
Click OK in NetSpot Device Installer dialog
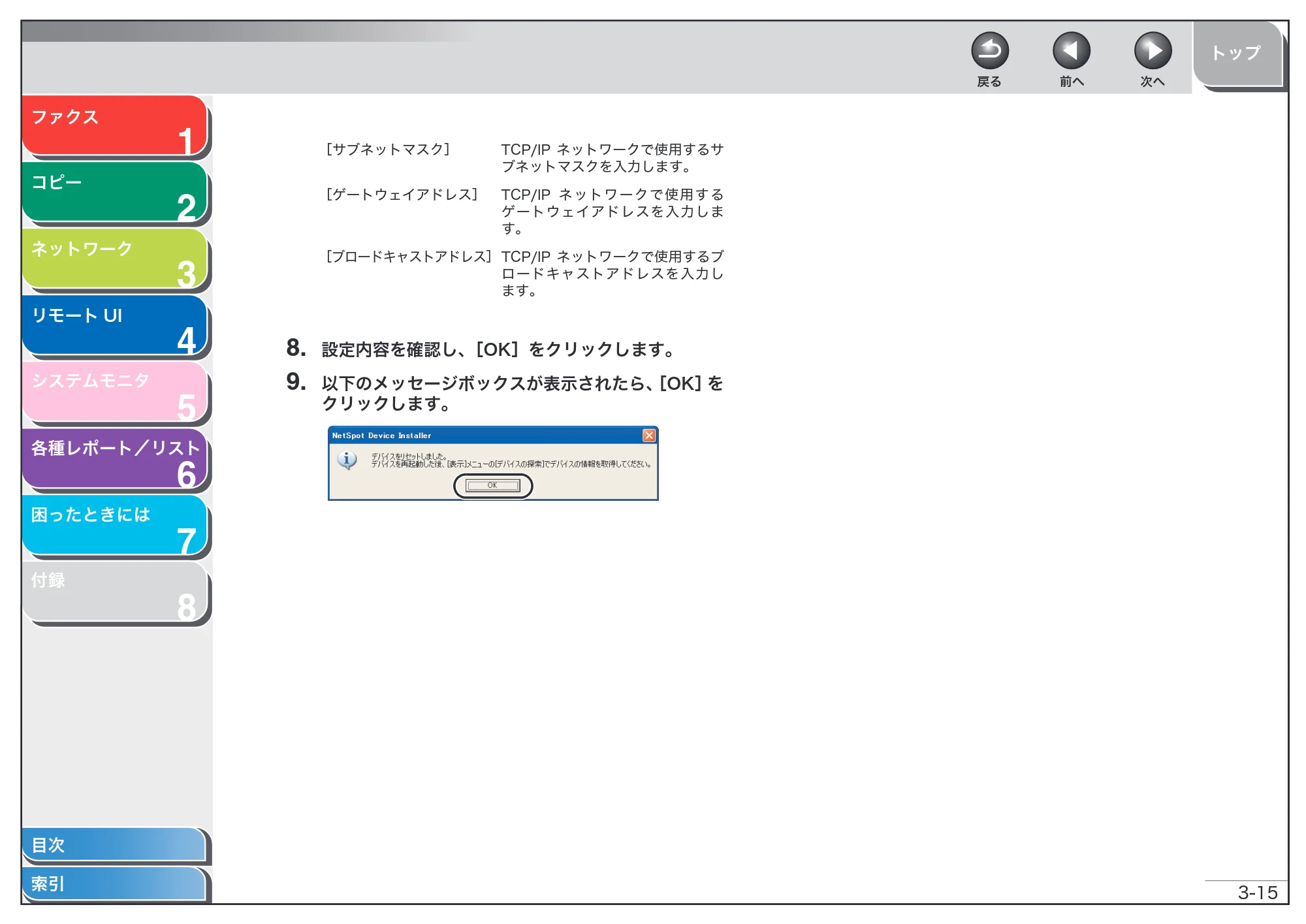[x=492, y=485]
